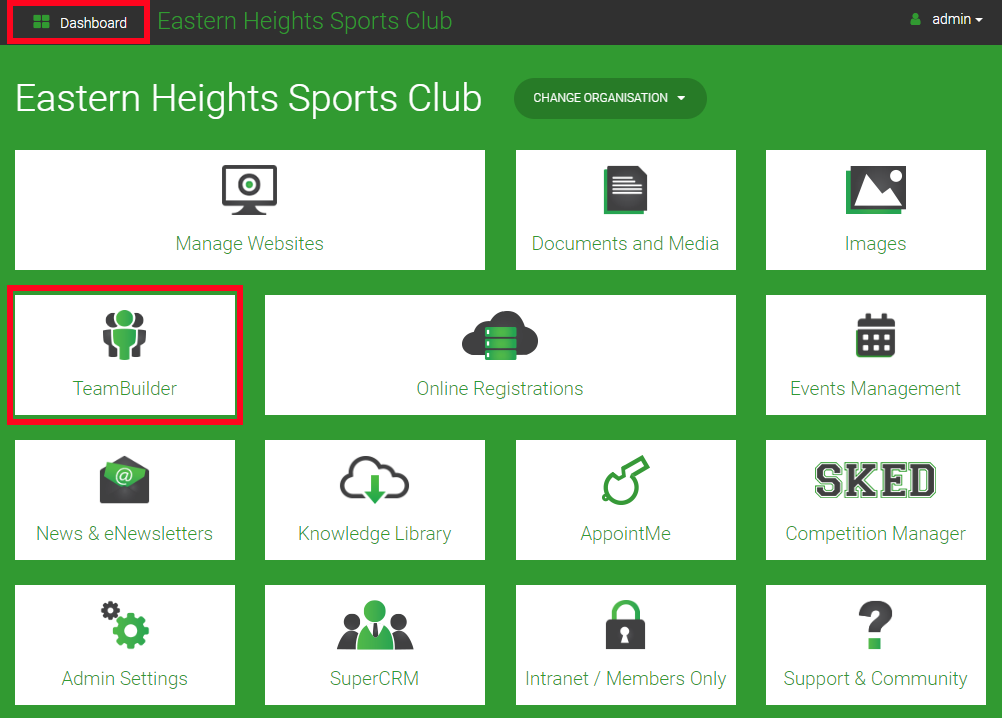The height and width of the screenshot is (718, 1002).
Task: Go to the Dashboard menu item
Action: tap(80, 22)
